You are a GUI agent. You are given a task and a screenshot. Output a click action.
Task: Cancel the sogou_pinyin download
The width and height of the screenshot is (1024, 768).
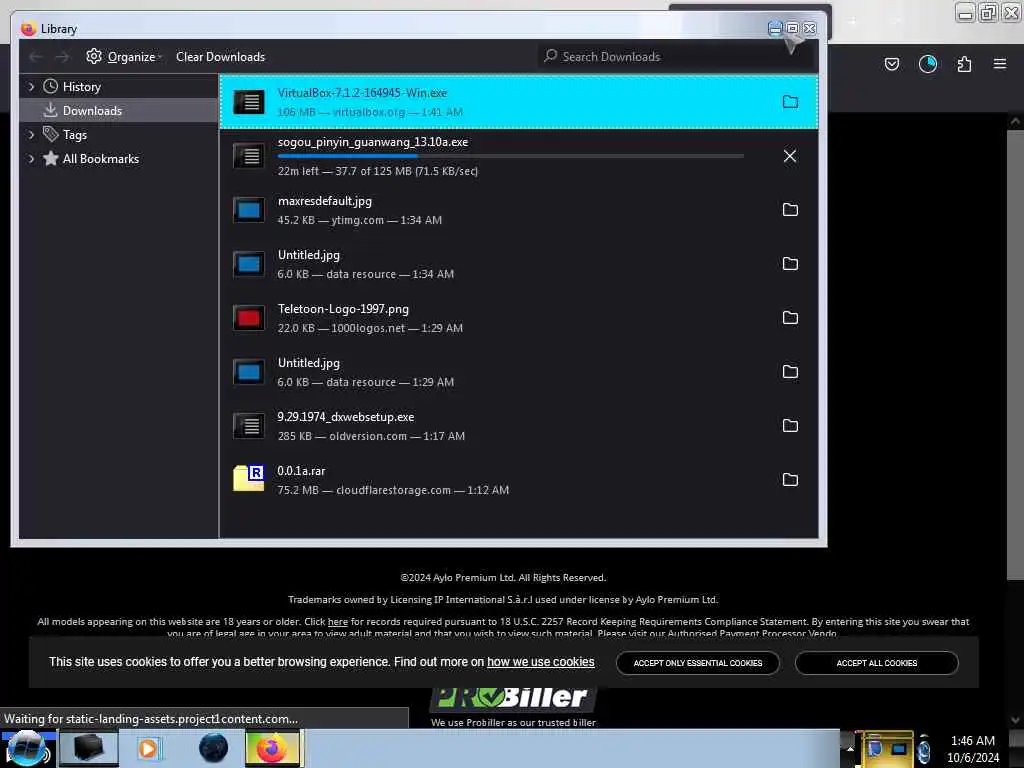click(x=790, y=156)
